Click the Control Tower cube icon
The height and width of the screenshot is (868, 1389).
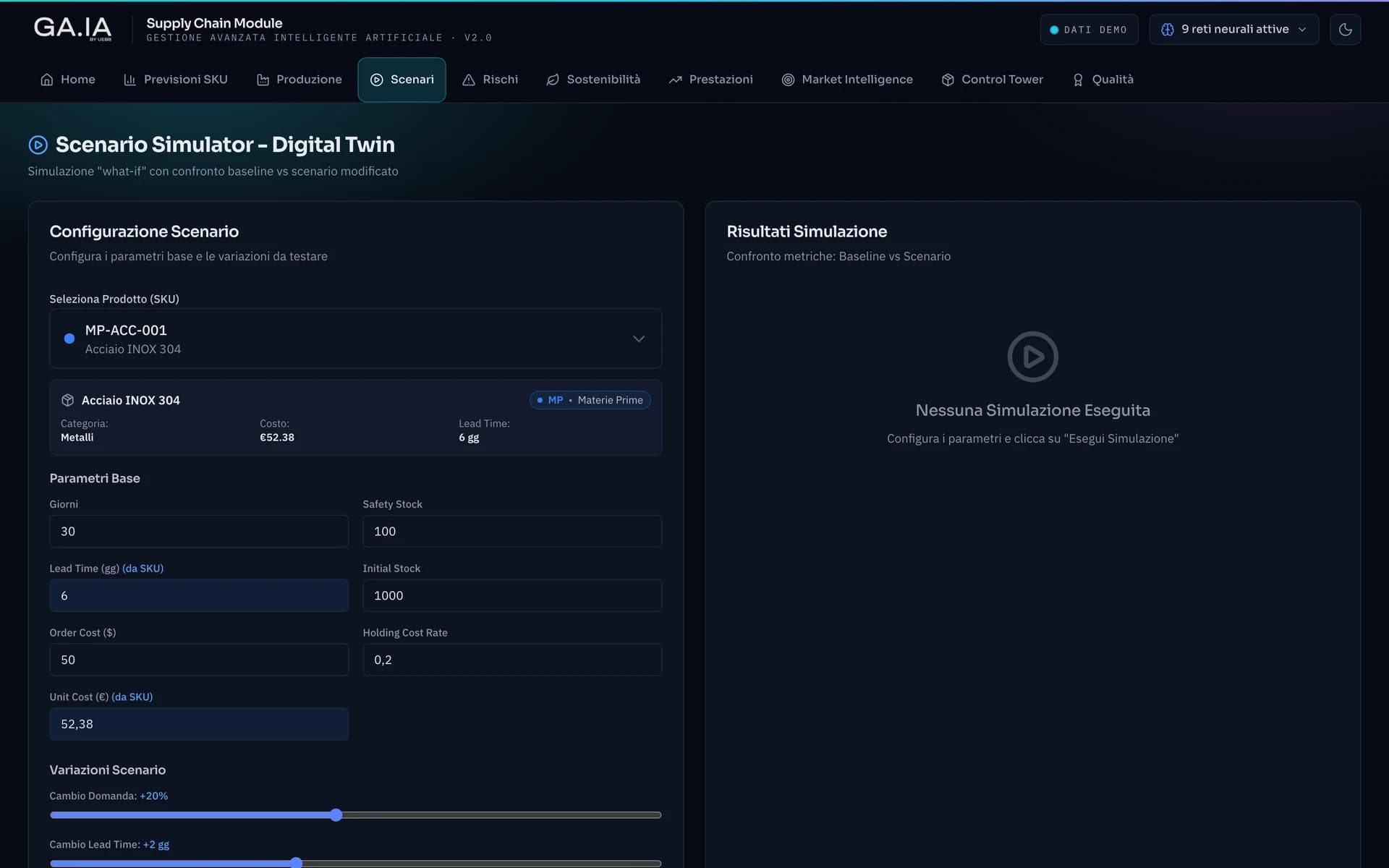(x=948, y=80)
